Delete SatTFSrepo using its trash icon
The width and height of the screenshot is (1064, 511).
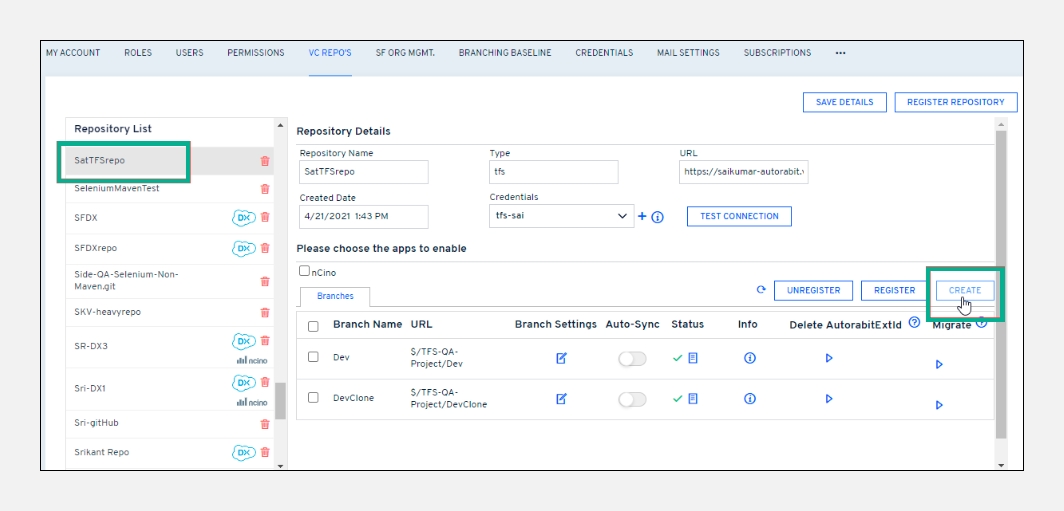(265, 161)
